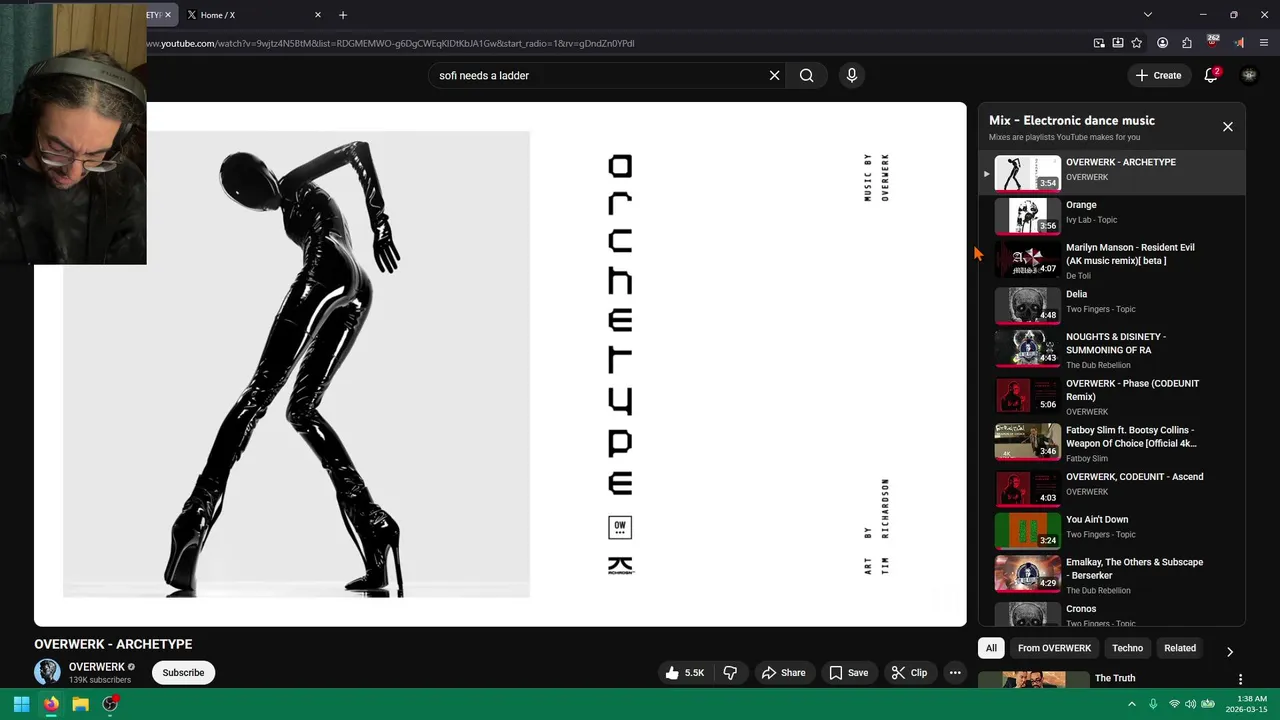
Task: Click the Clip button
Action: click(x=909, y=673)
